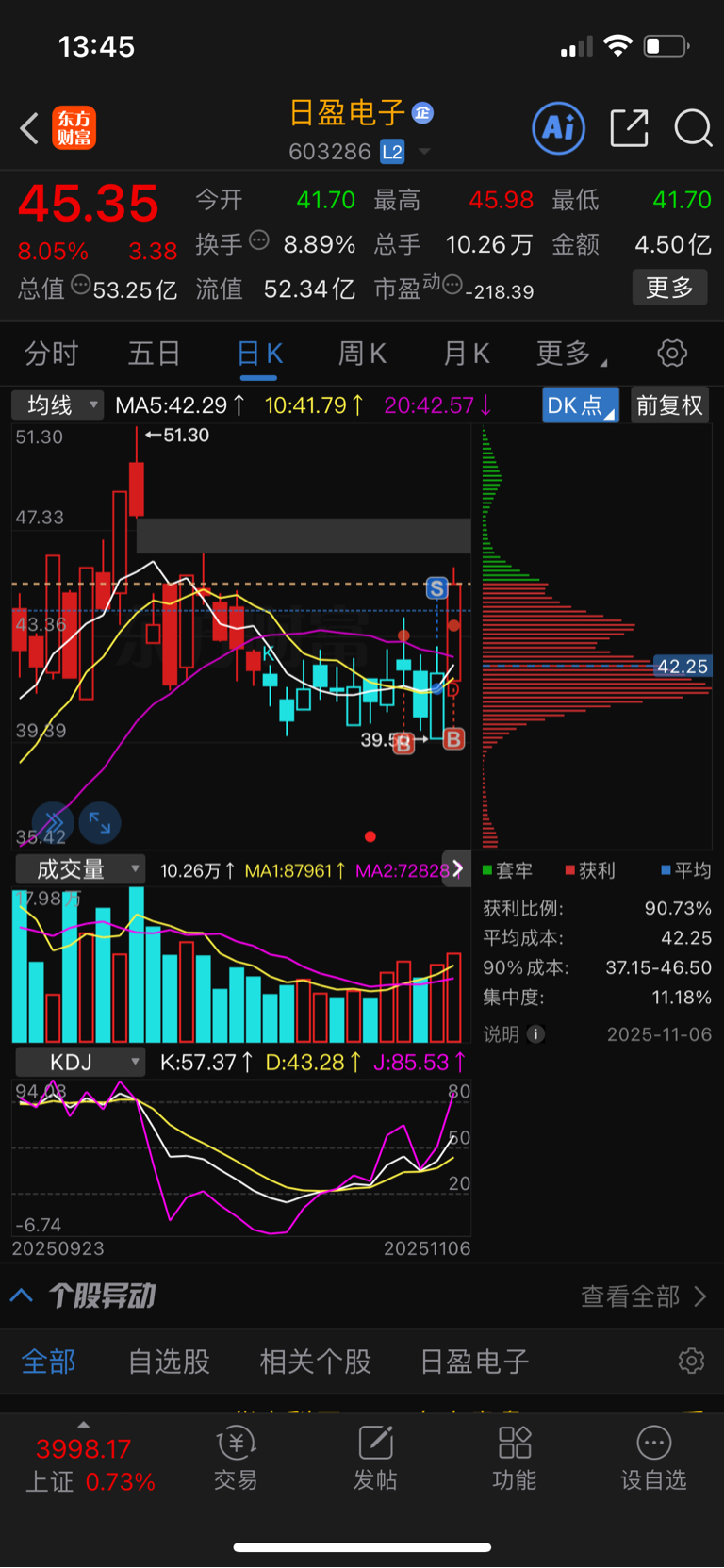Tap the S sell signal marker
724x1568 pixels.
[x=436, y=589]
